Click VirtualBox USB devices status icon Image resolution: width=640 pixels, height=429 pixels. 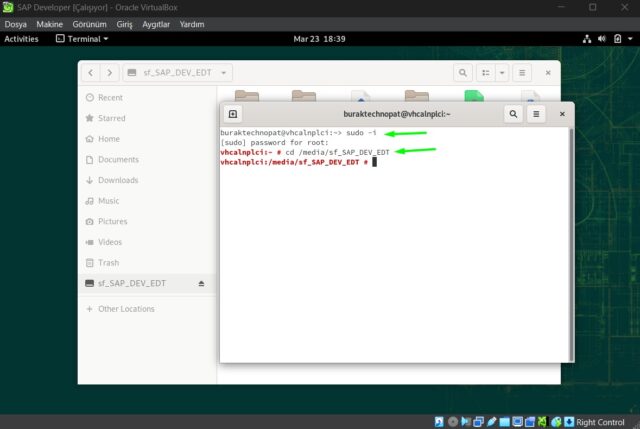(x=491, y=422)
